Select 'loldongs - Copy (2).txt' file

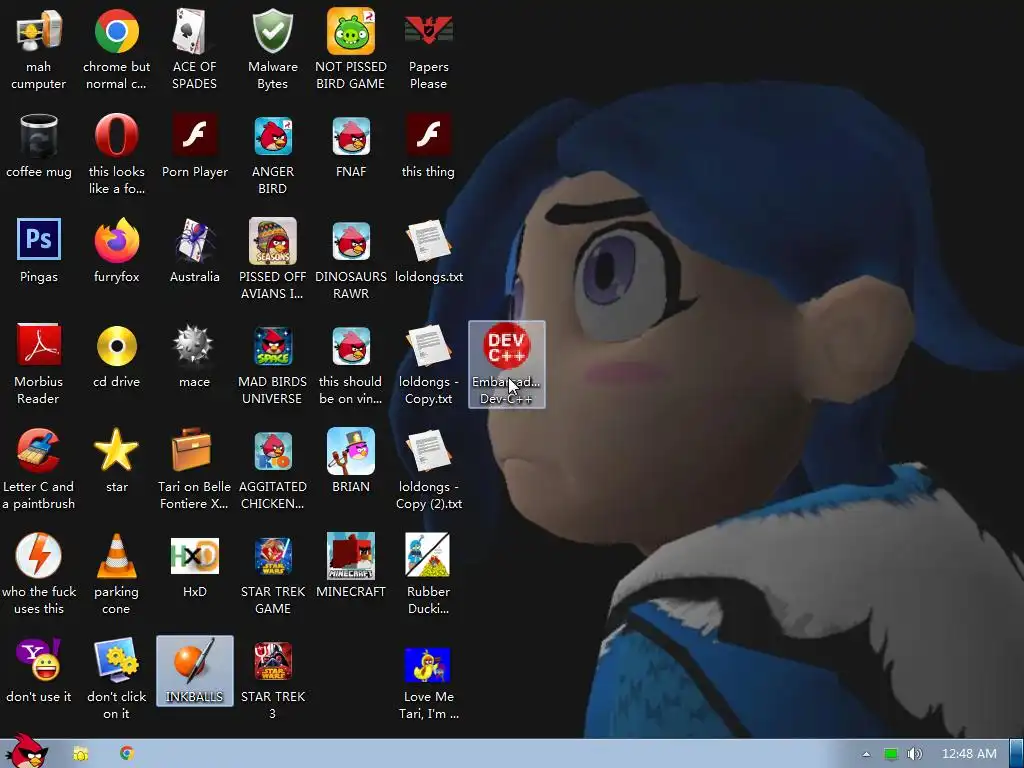point(428,470)
